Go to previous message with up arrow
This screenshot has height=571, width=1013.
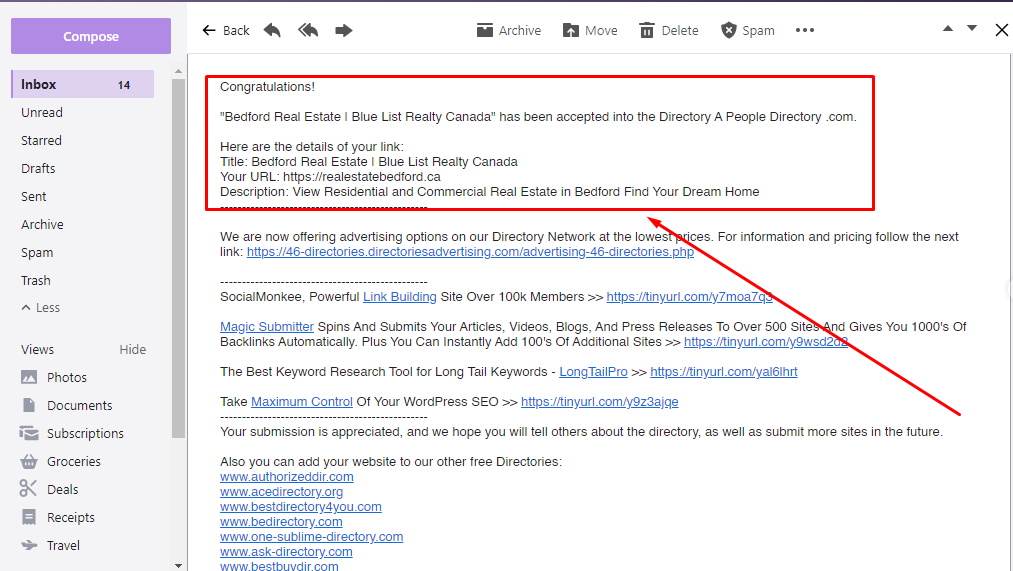coord(948,29)
